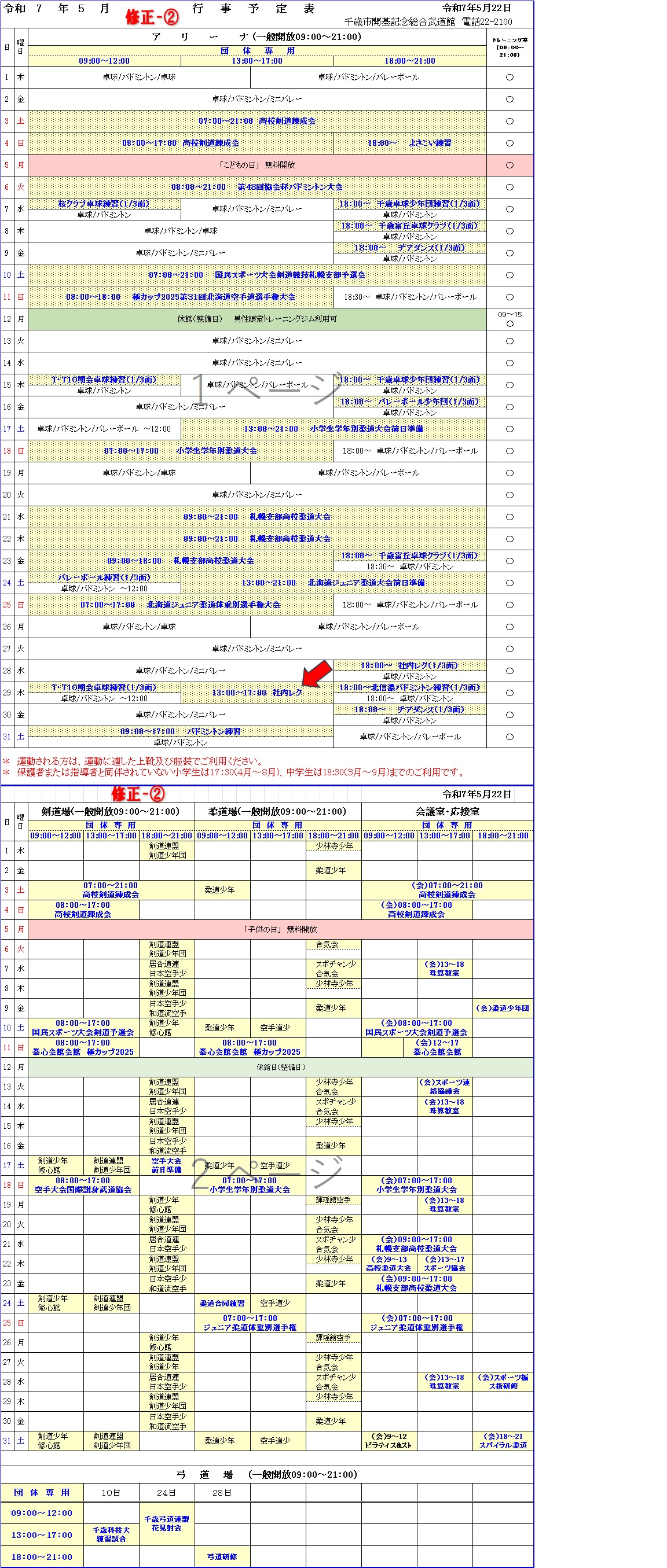This screenshot has width=667, height=1568.
Task: Click 18:00~ 社内レク(1/3面) cell
Action: [x=410, y=666]
